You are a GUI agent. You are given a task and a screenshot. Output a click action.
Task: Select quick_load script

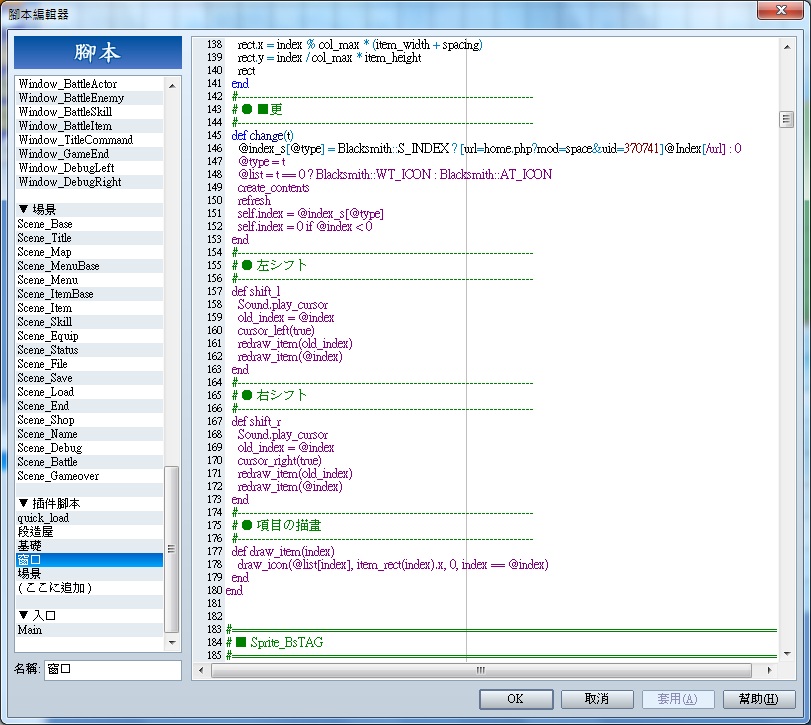click(89, 518)
